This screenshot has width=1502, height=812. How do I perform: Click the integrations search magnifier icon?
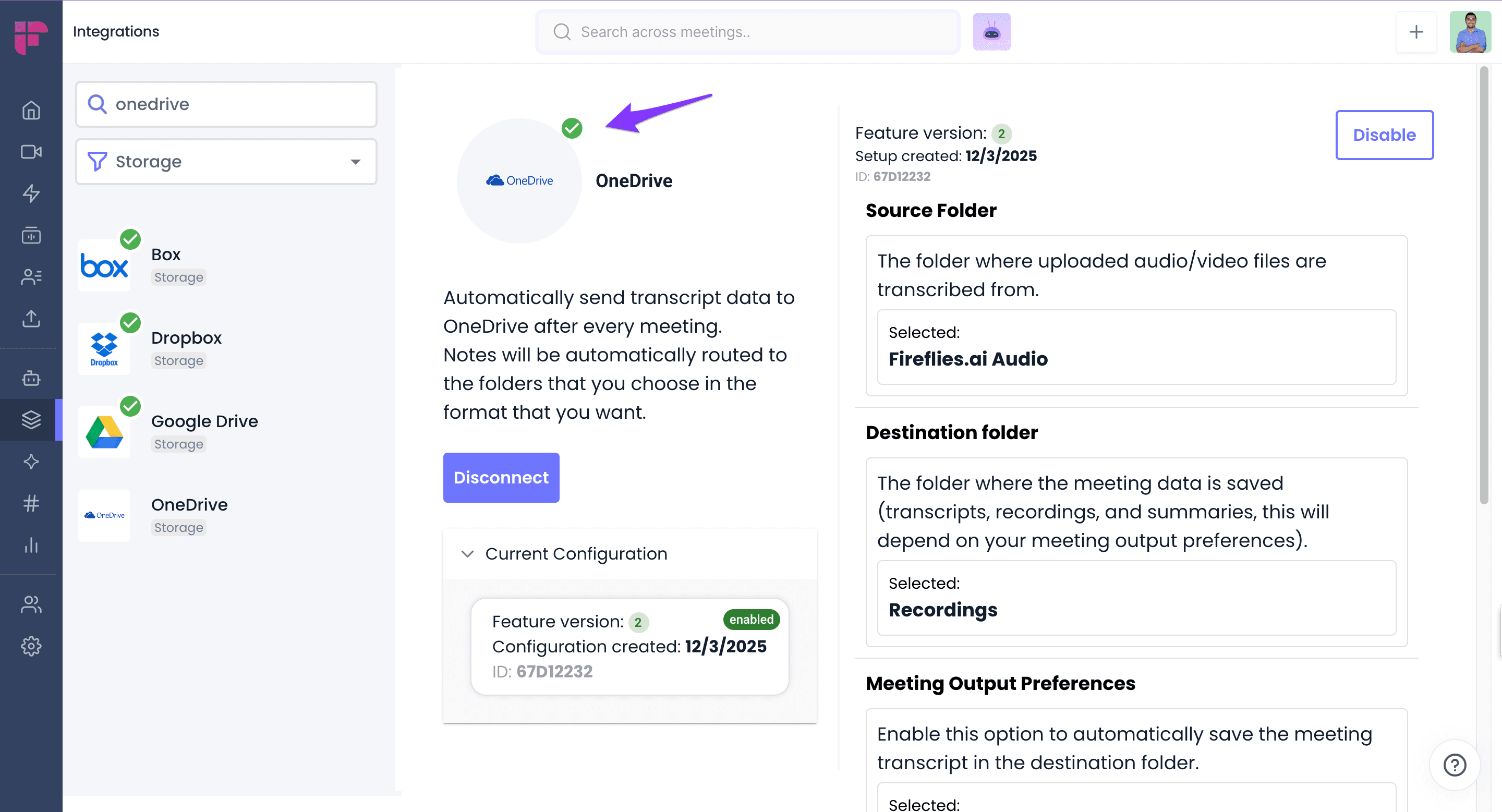tap(97, 104)
